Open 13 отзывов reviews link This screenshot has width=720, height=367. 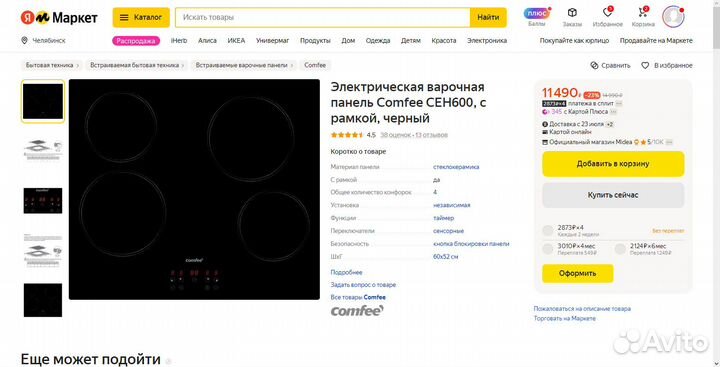coord(432,135)
